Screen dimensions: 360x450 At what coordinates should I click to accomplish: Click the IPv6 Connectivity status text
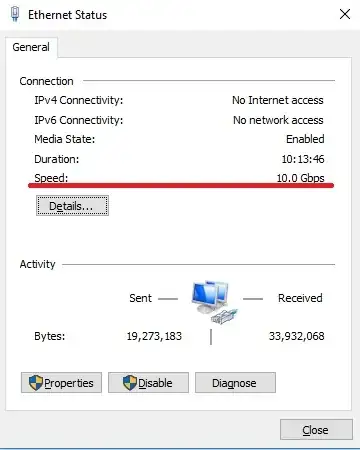pyautogui.click(x=278, y=120)
